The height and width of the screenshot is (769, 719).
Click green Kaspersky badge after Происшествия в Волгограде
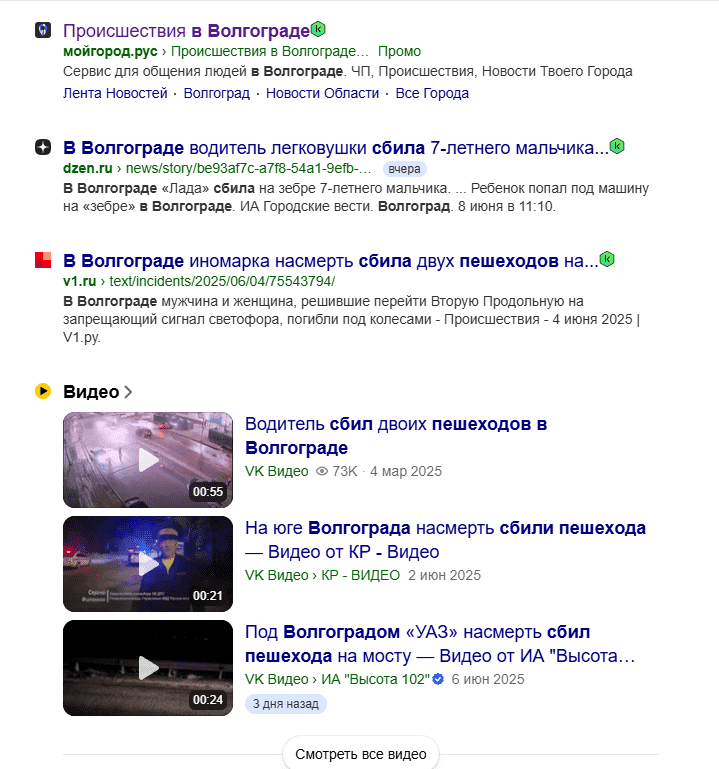318,29
